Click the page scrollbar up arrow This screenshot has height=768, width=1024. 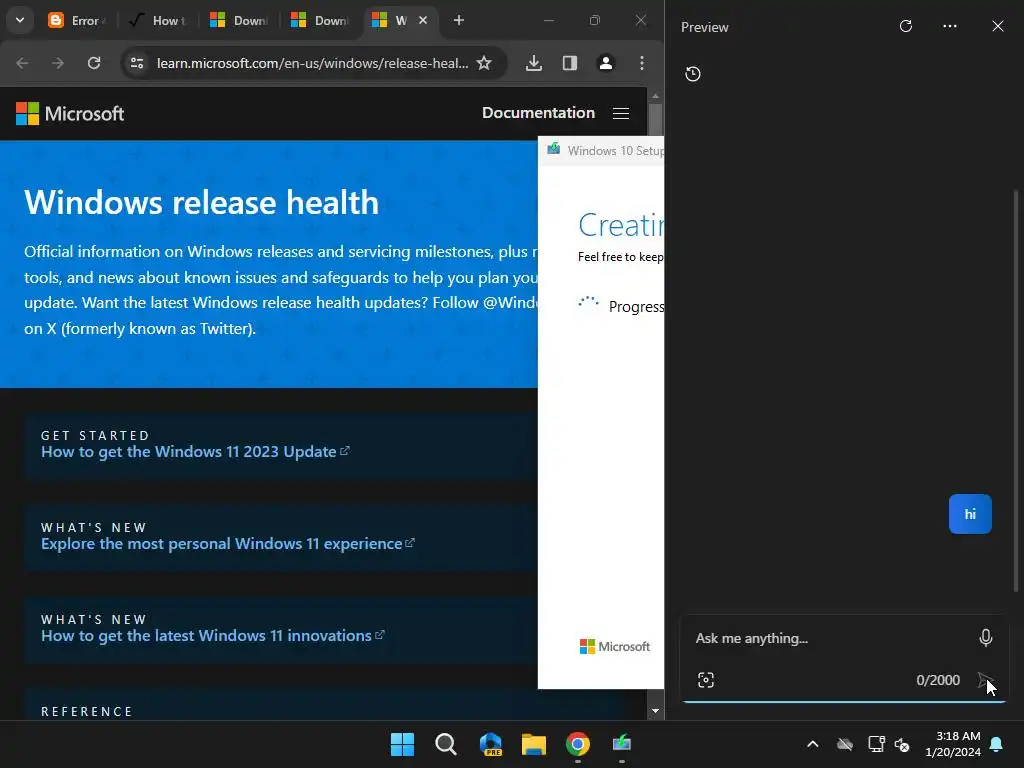click(x=655, y=95)
